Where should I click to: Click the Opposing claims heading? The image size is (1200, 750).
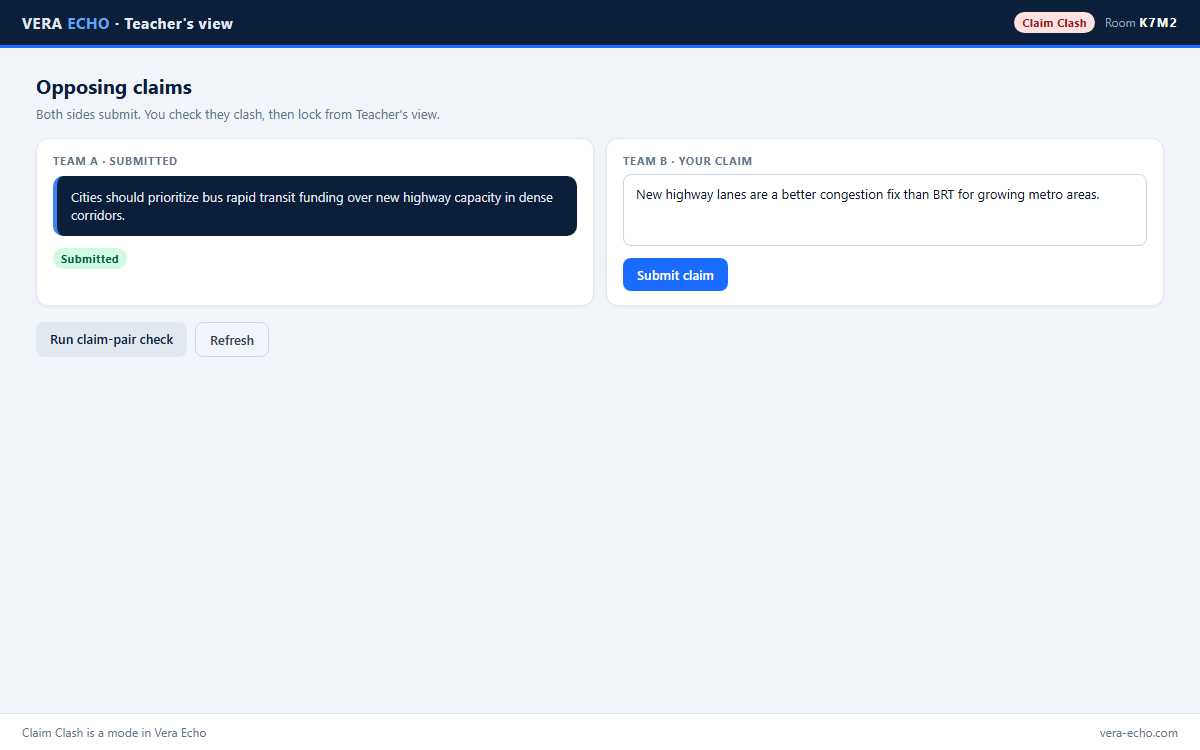click(x=114, y=88)
